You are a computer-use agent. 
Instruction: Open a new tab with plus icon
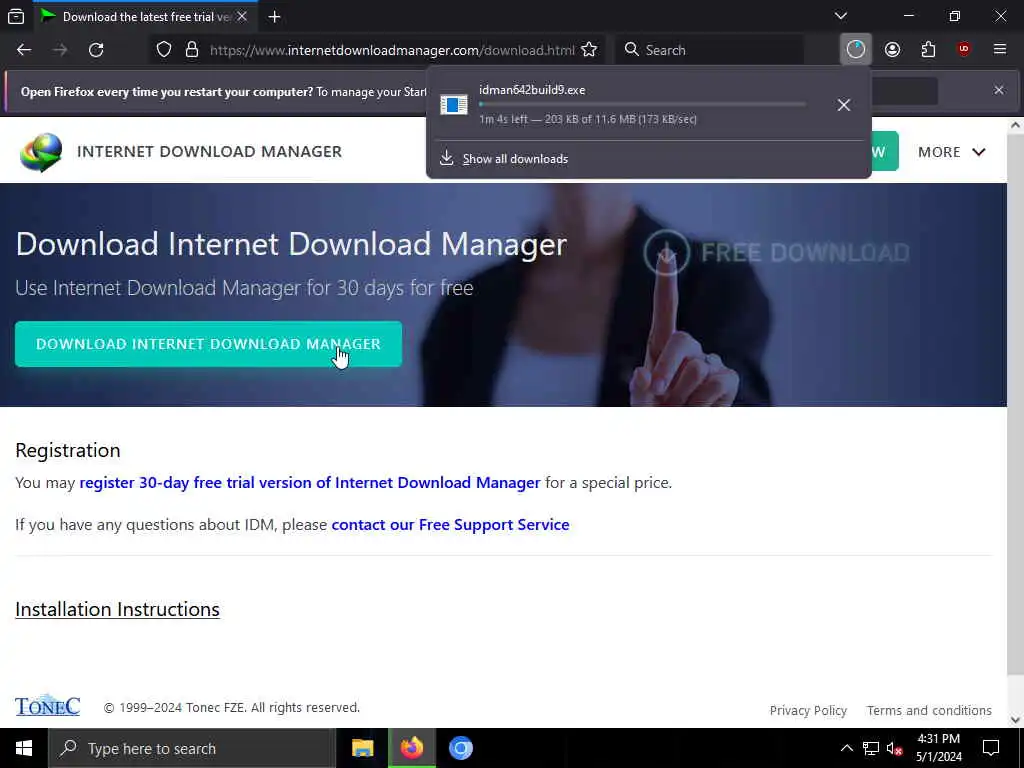[275, 17]
